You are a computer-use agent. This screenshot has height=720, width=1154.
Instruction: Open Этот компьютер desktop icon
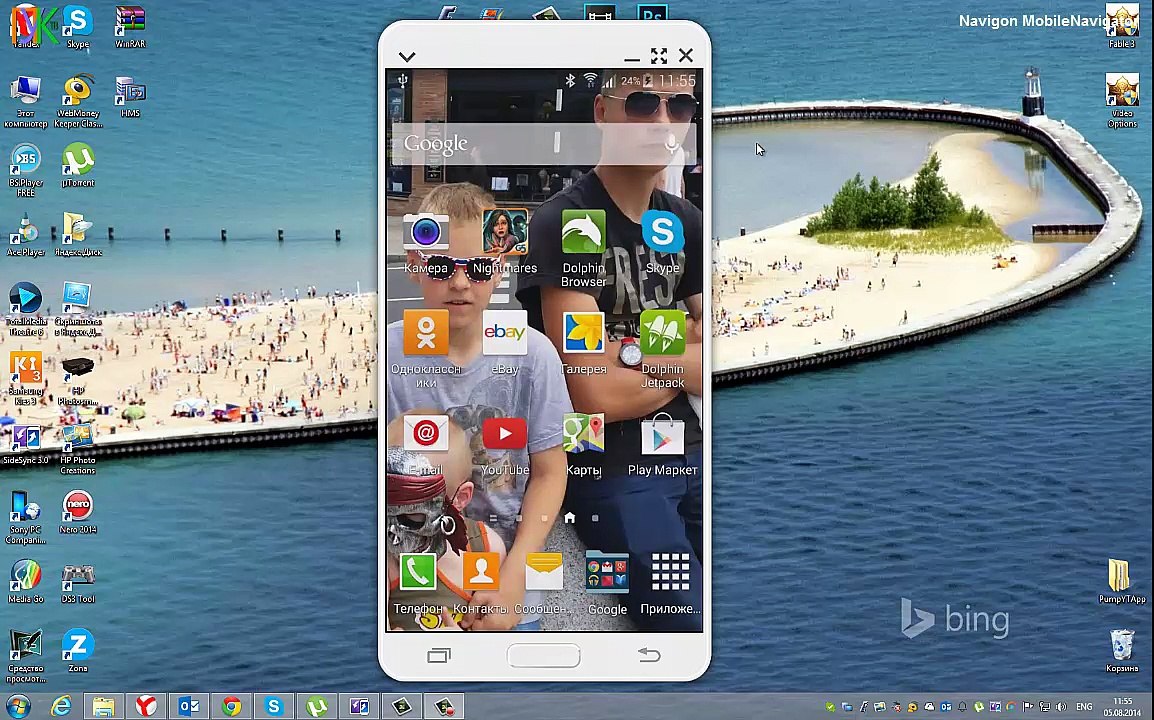(26, 102)
